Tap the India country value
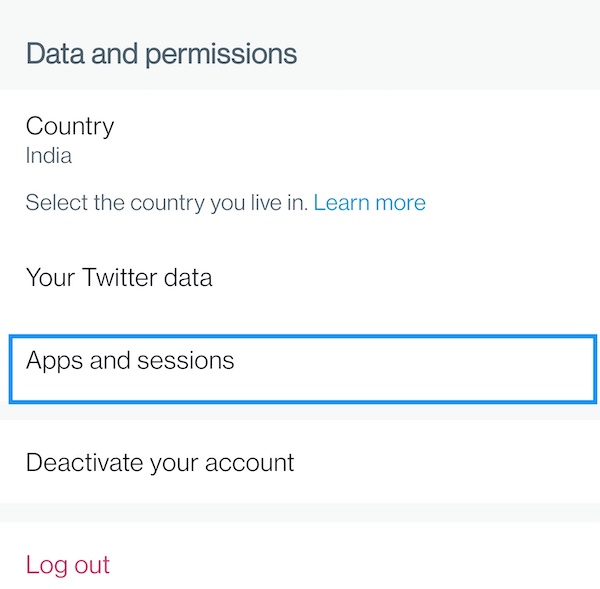Image resolution: width=600 pixels, height=589 pixels. pos(49,156)
